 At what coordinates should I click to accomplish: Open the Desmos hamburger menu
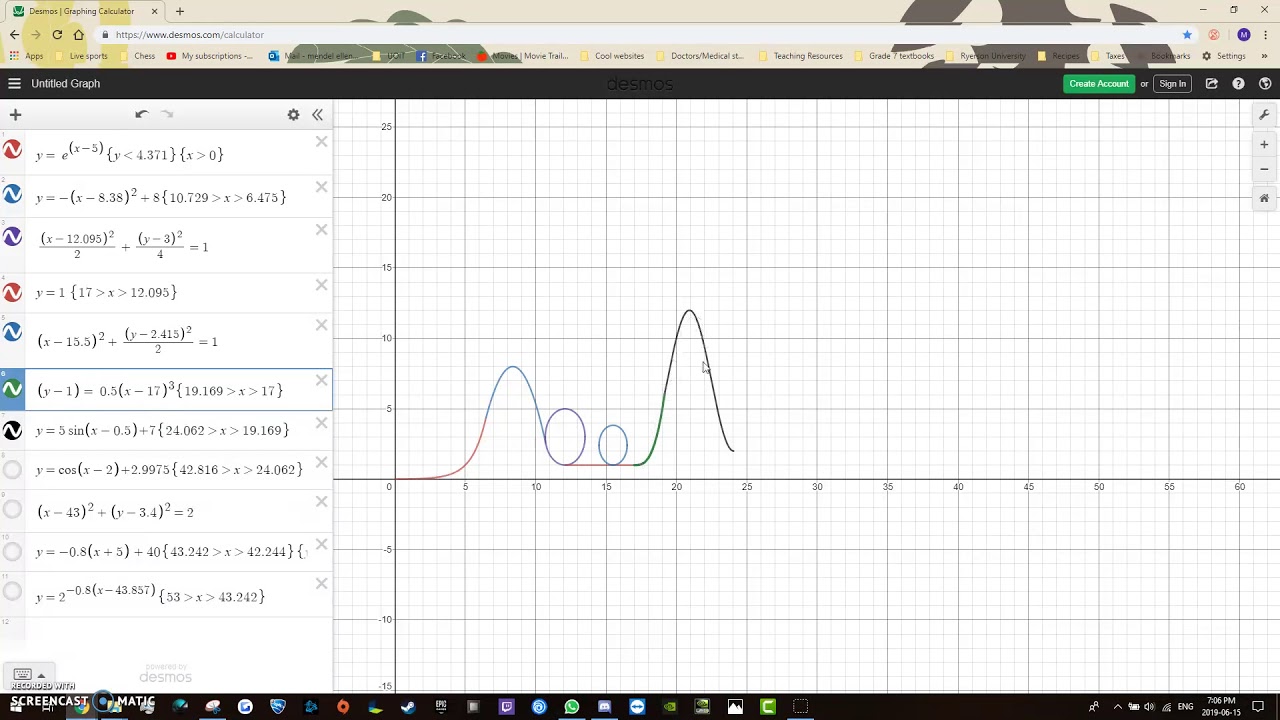pyautogui.click(x=14, y=84)
